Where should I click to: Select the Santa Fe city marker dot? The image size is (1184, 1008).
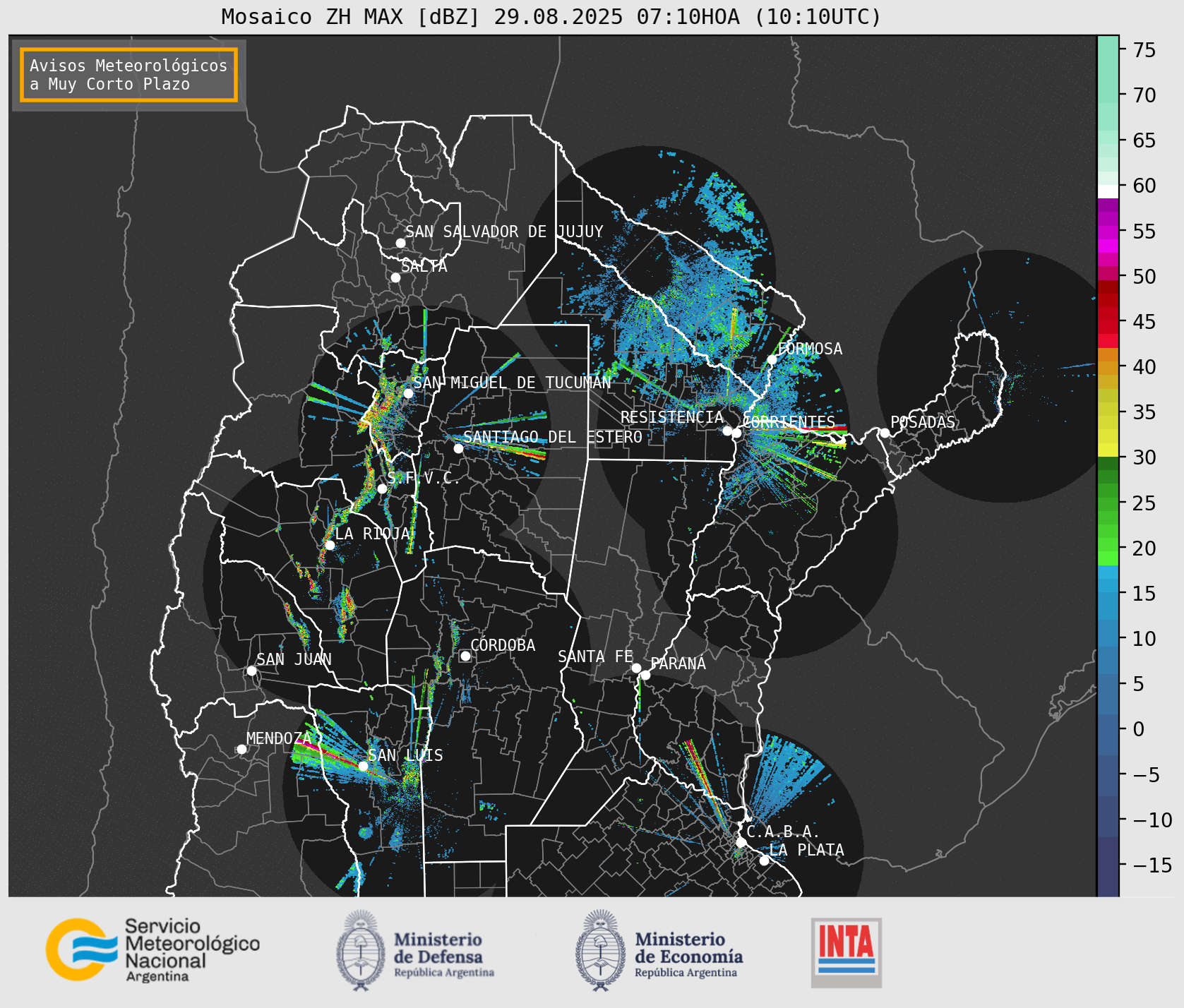click(x=636, y=668)
